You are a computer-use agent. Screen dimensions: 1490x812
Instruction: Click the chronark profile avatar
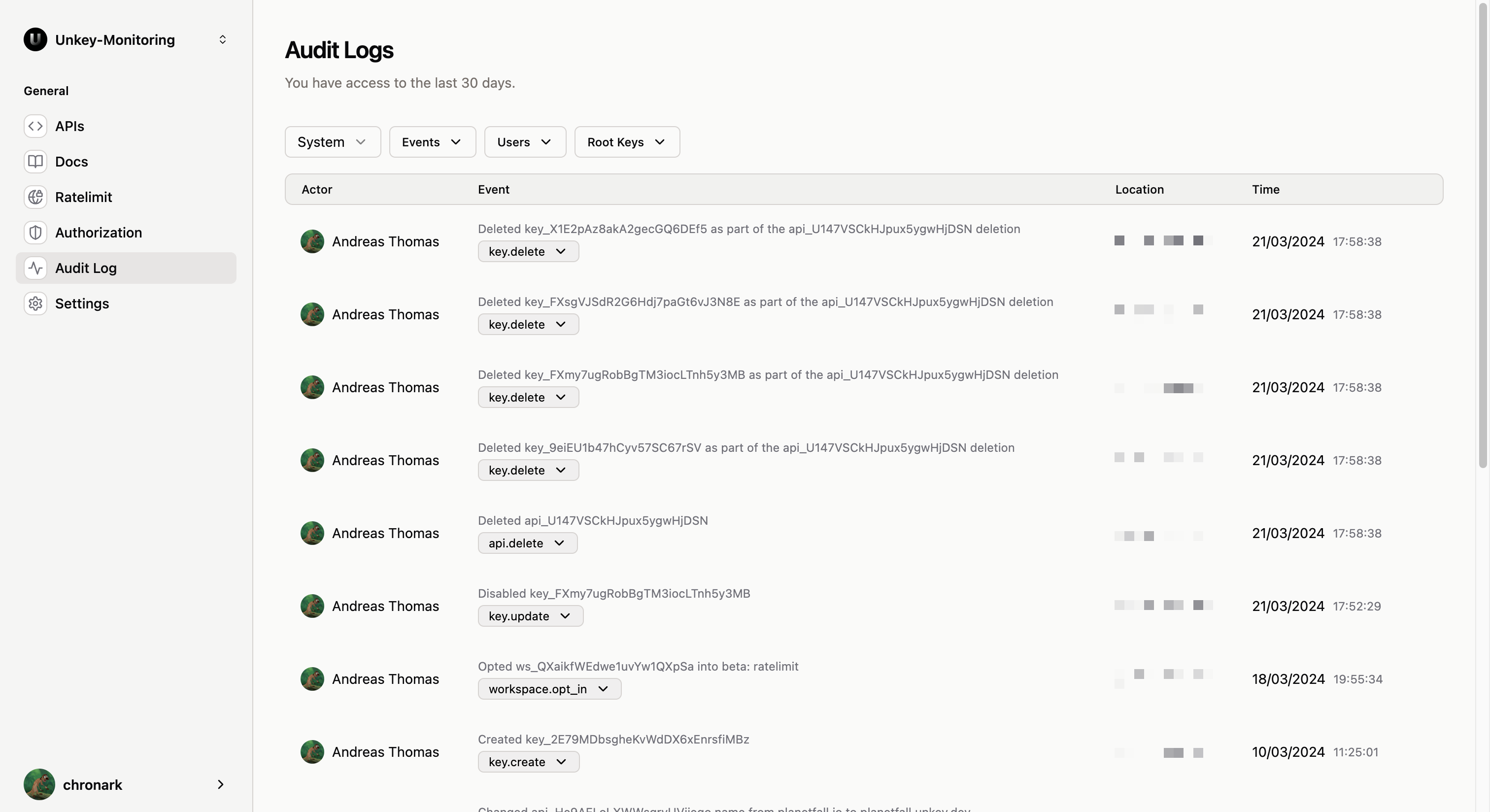click(x=39, y=784)
